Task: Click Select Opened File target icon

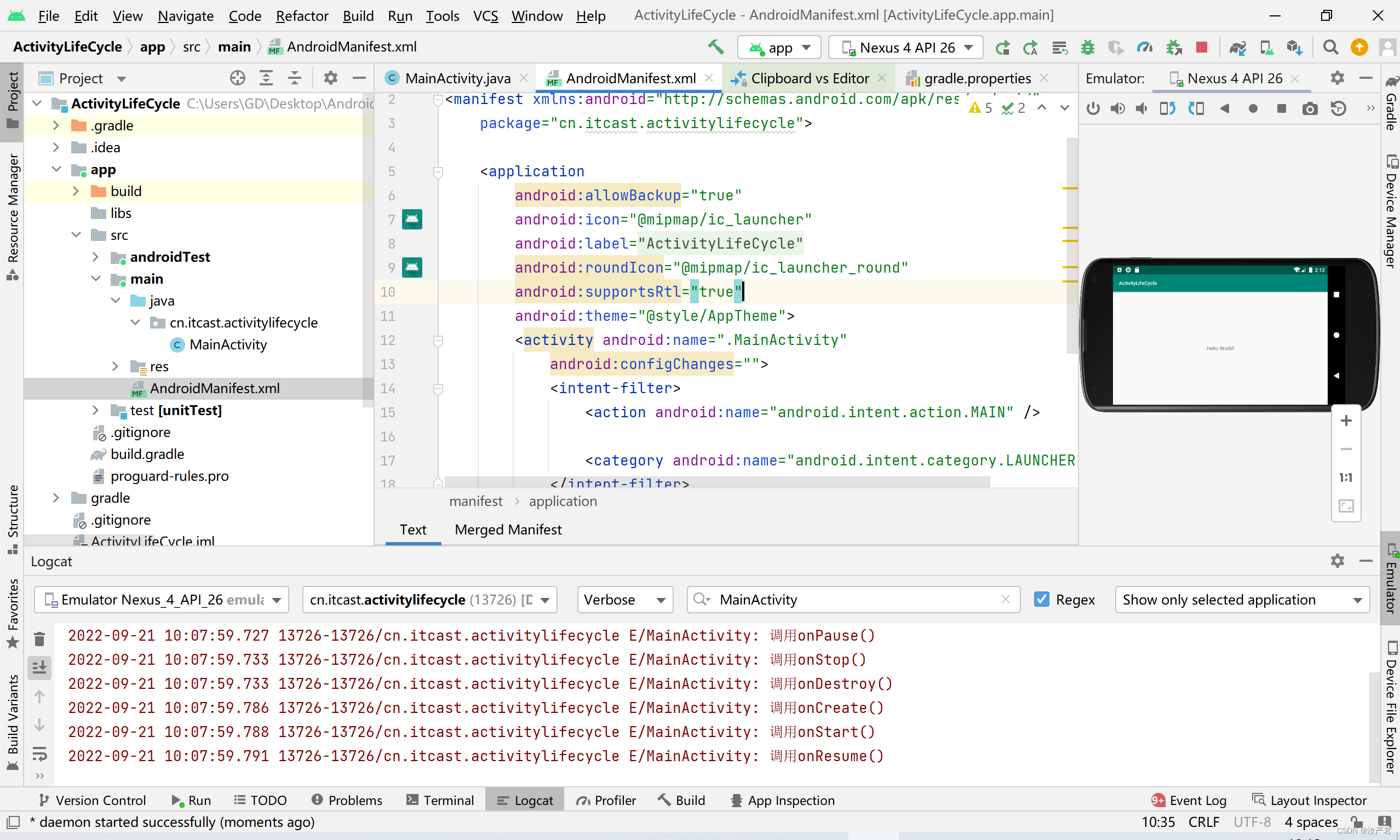Action: point(238,78)
